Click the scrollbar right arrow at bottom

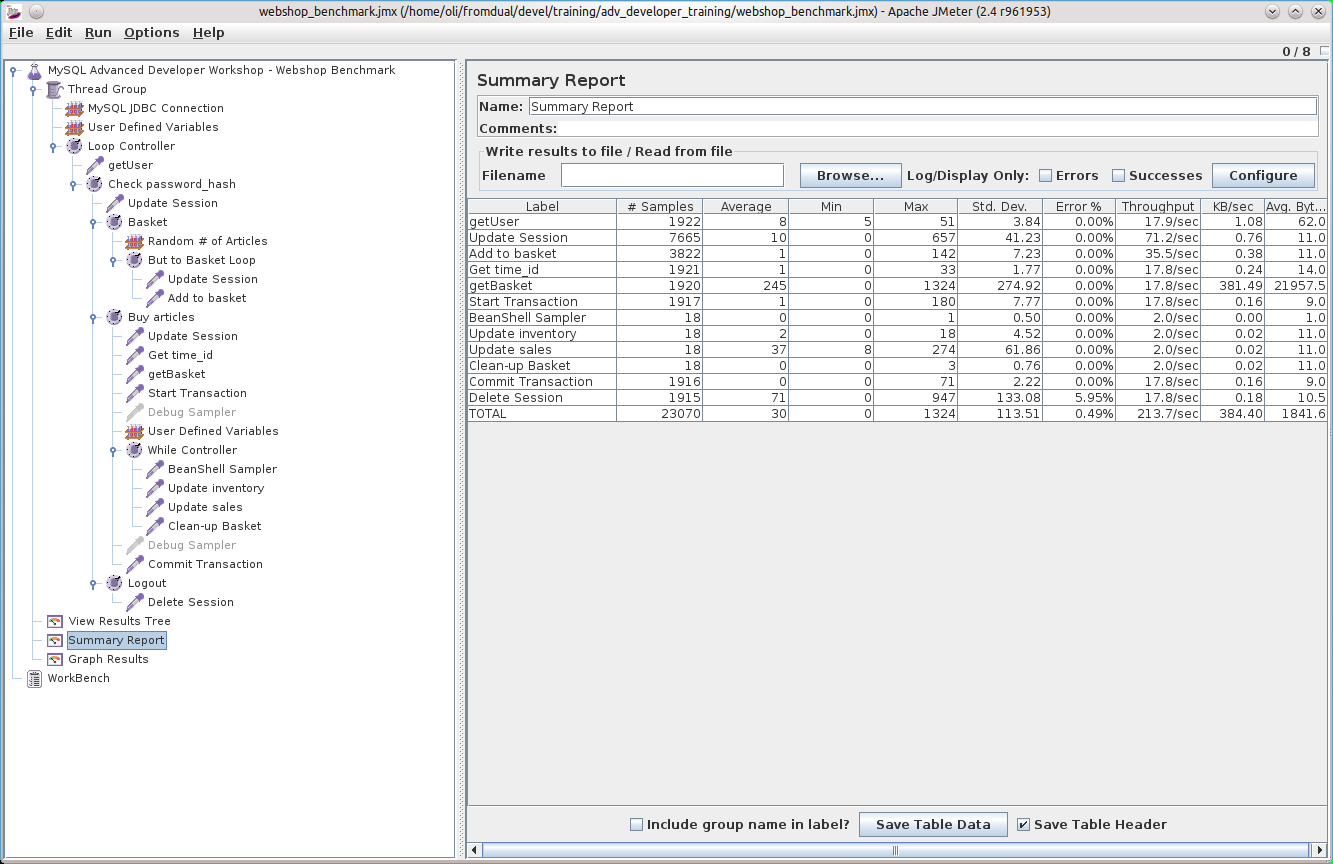[x=1319, y=850]
